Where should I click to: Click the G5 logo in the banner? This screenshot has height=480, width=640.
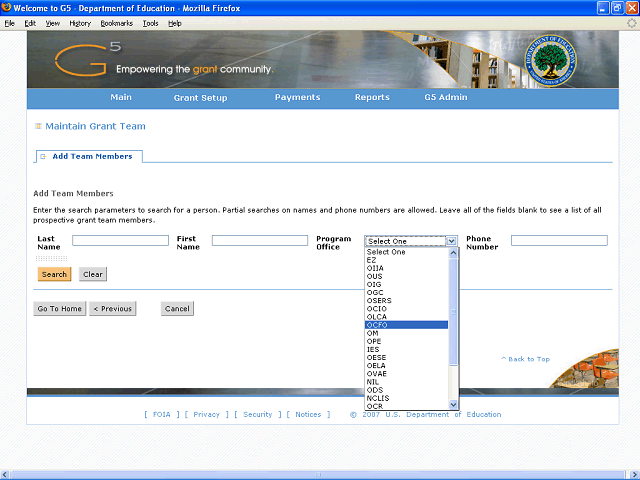[87, 60]
